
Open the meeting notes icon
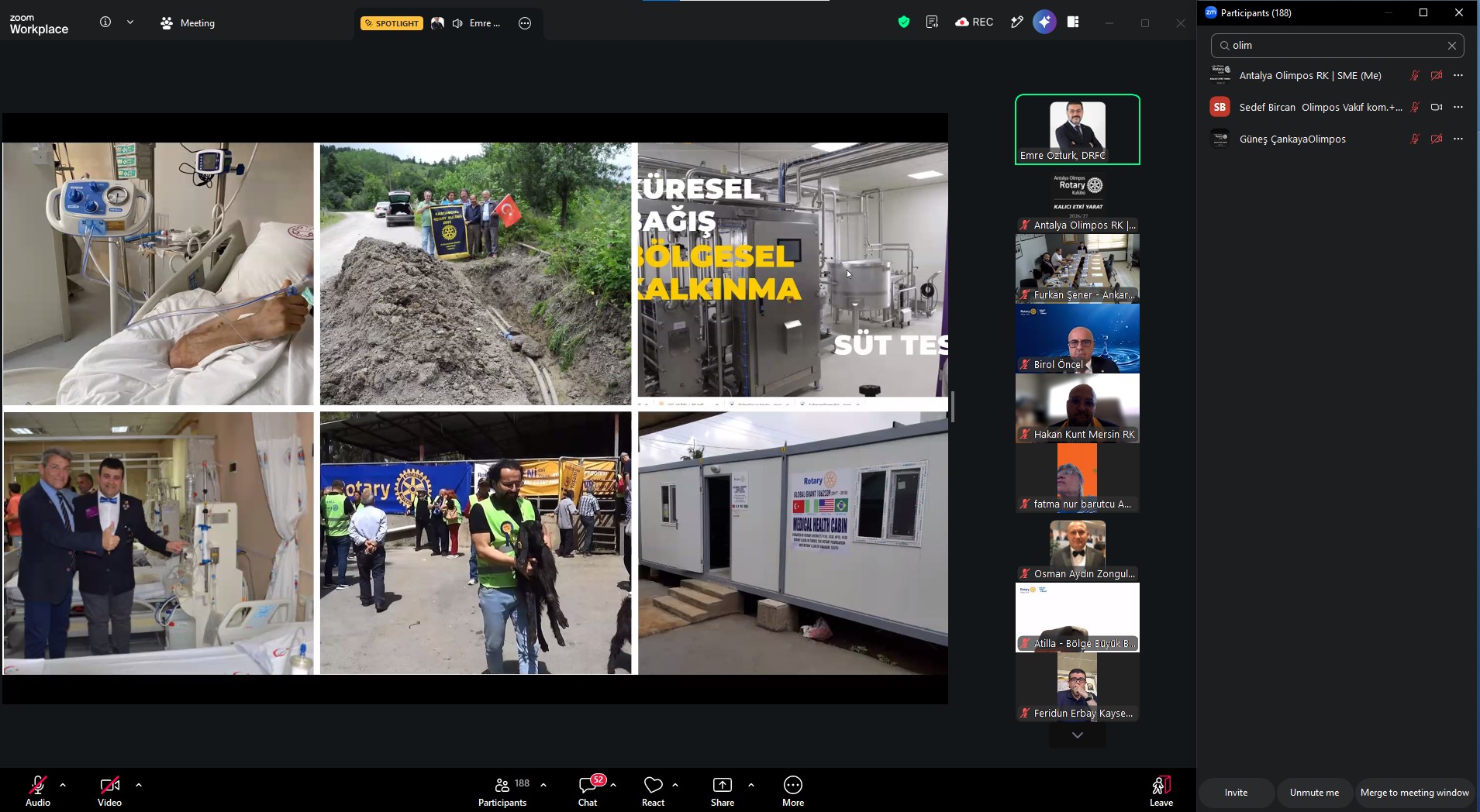click(932, 22)
